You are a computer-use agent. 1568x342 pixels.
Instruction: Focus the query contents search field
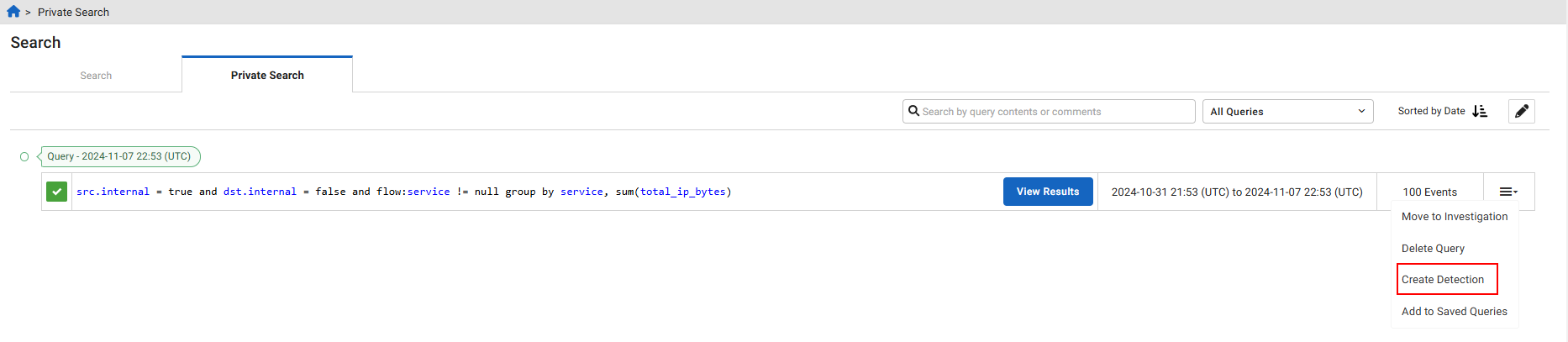[1055, 112]
